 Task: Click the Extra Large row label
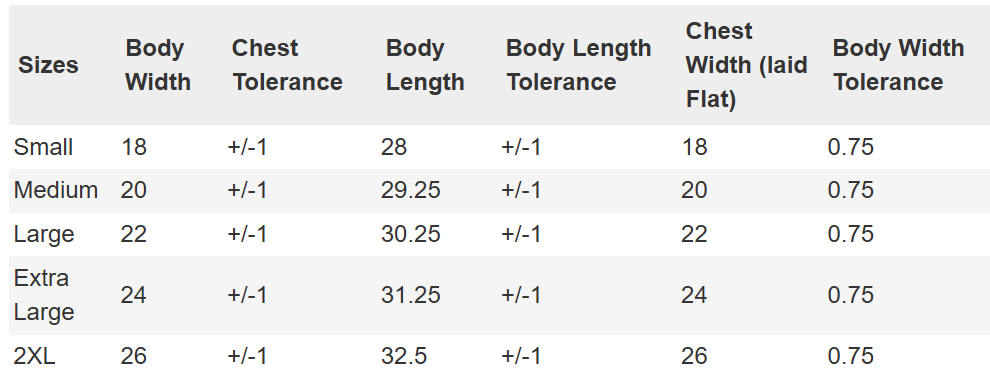click(x=44, y=295)
